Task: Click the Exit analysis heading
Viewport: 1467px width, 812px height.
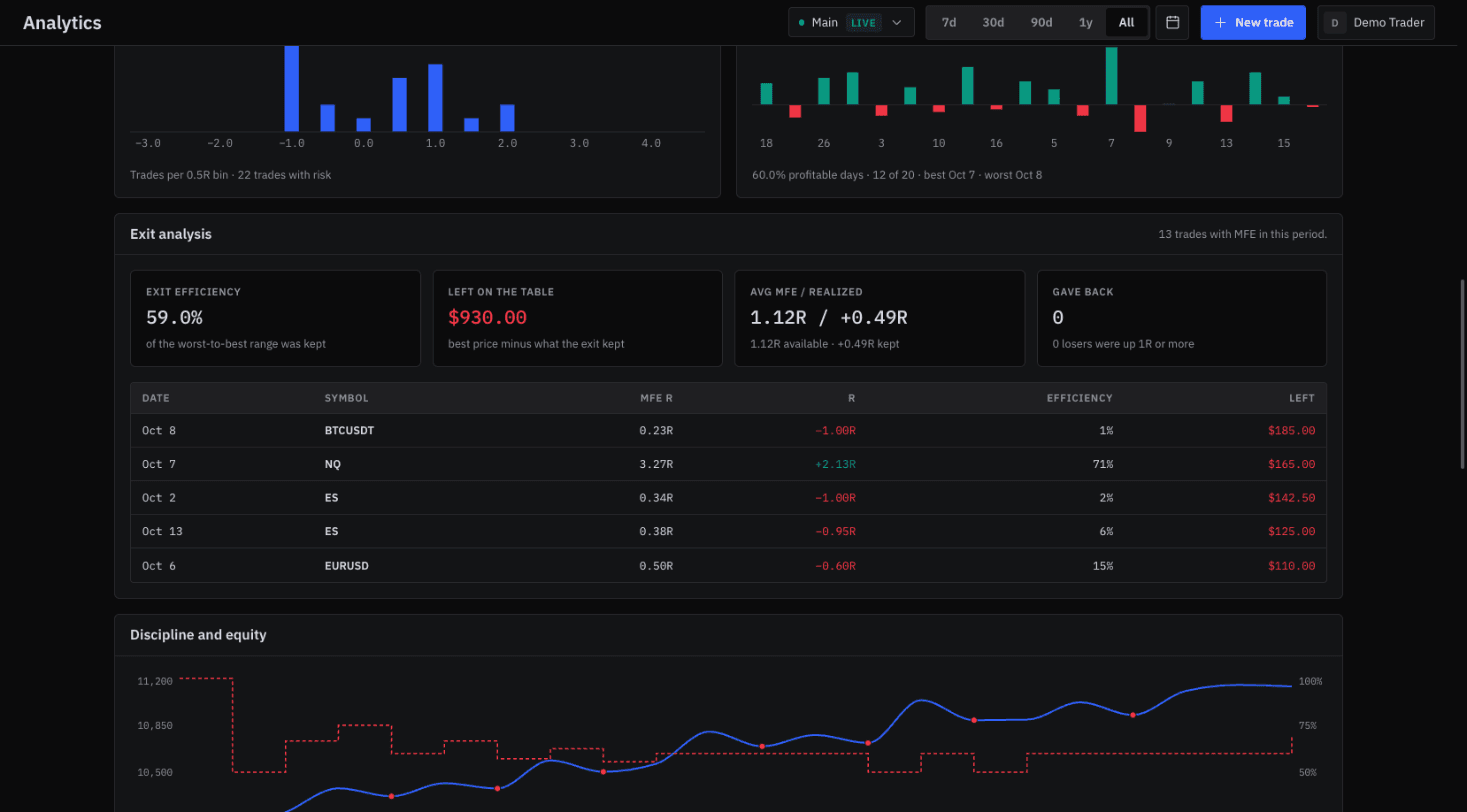Action: click(171, 234)
